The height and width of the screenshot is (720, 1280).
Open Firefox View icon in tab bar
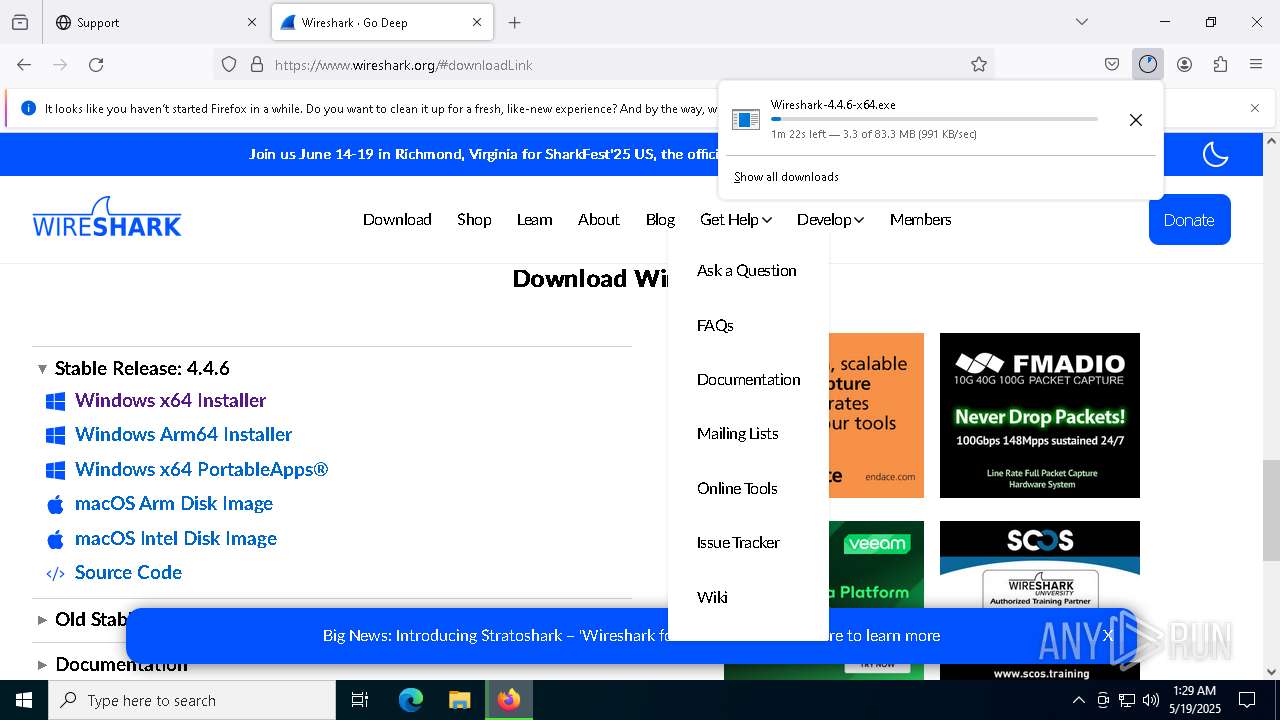coord(20,22)
